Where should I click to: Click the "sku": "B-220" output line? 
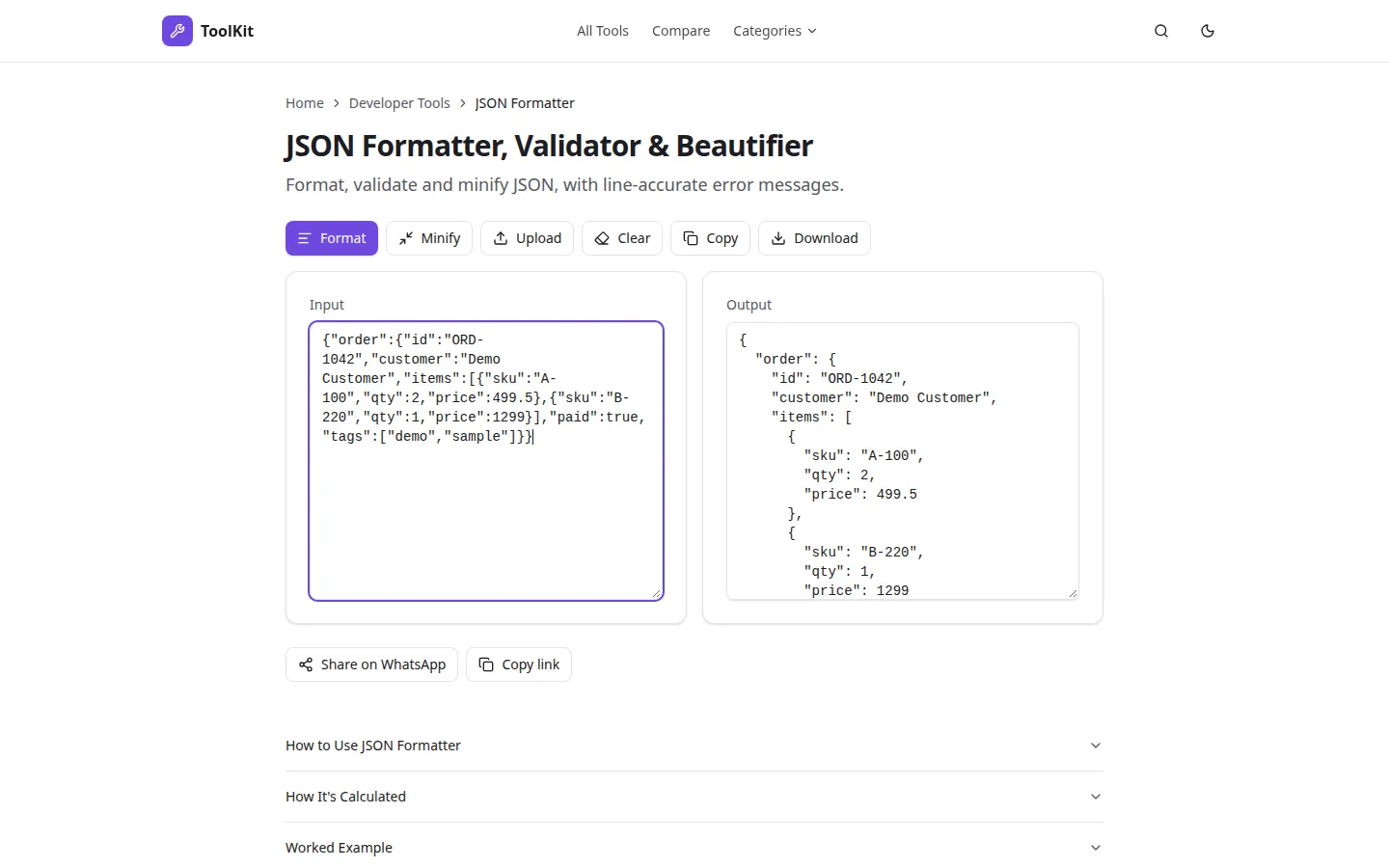[864, 552]
